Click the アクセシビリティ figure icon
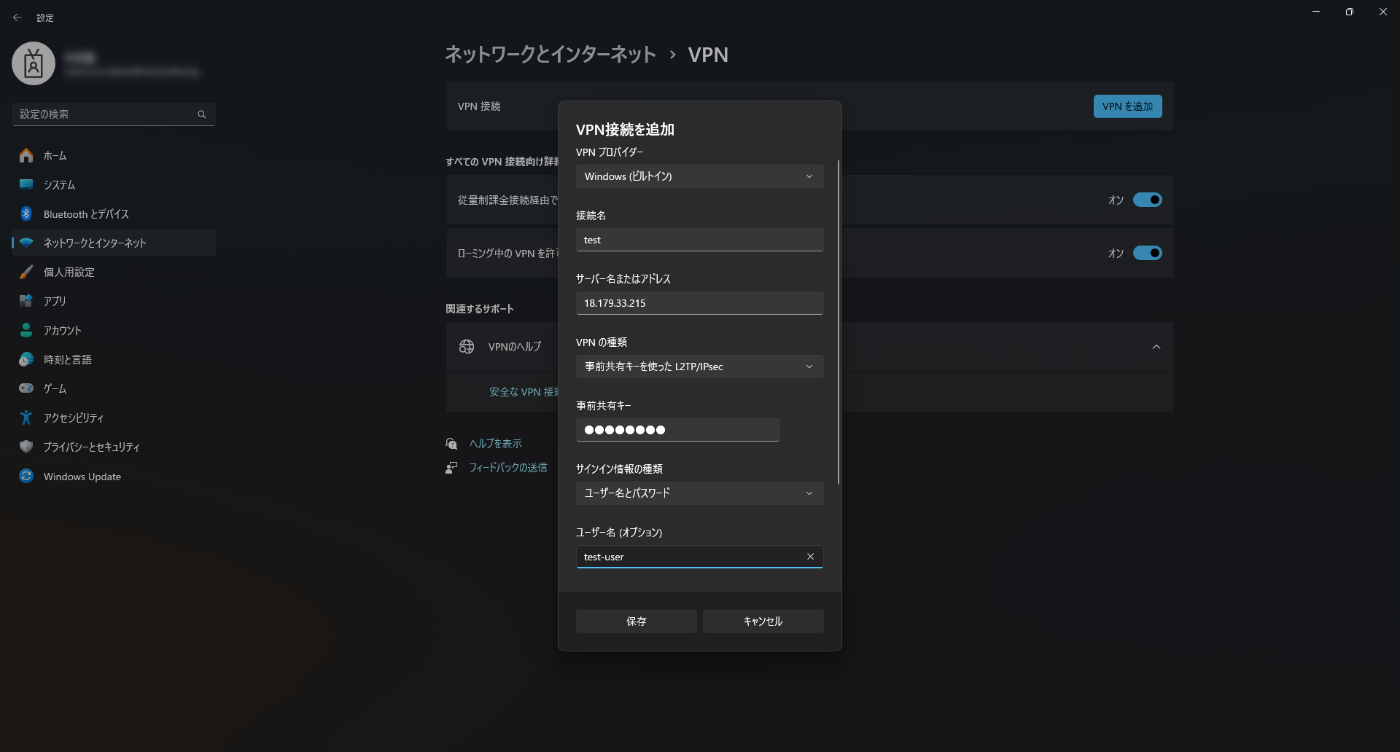 click(x=26, y=418)
